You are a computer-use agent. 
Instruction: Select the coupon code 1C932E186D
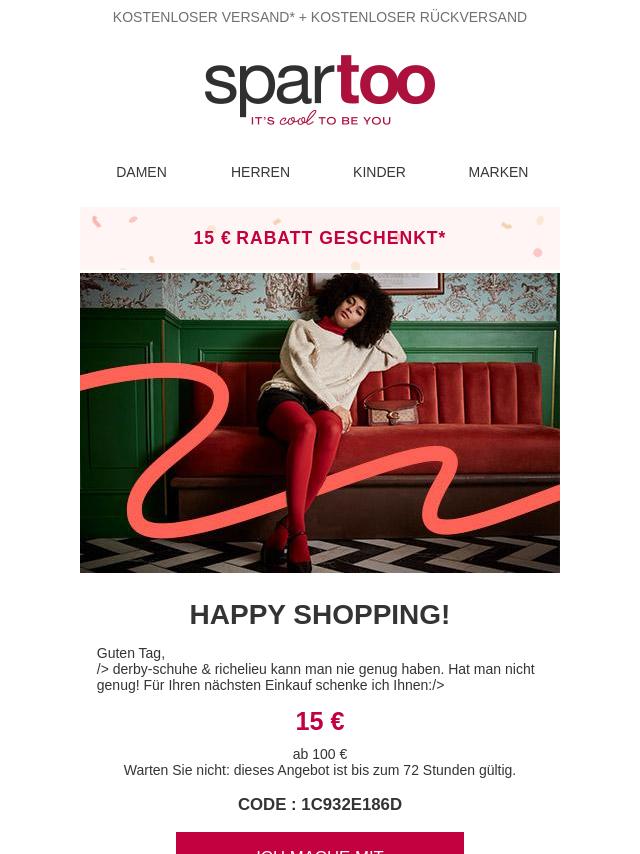coord(351,804)
